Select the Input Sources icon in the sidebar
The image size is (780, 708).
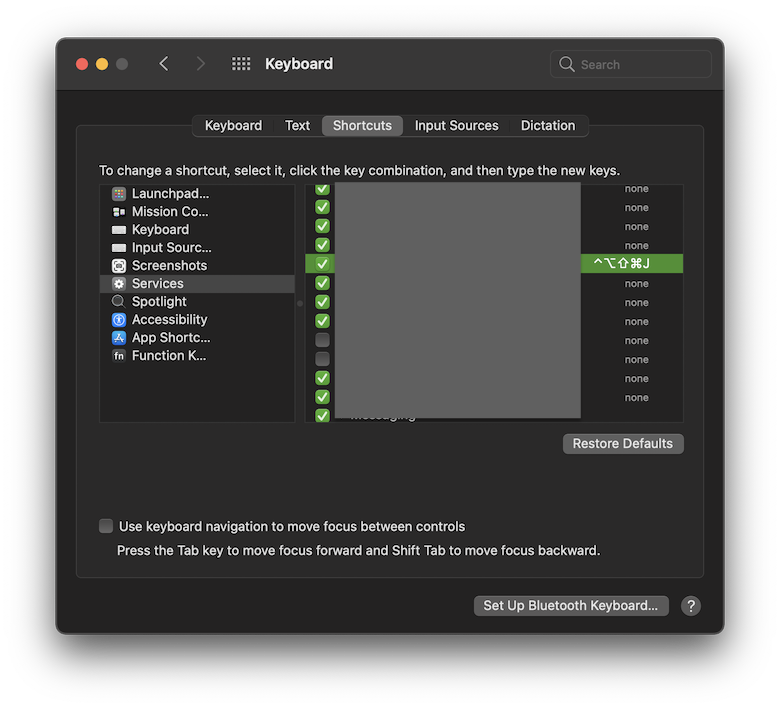(x=118, y=248)
